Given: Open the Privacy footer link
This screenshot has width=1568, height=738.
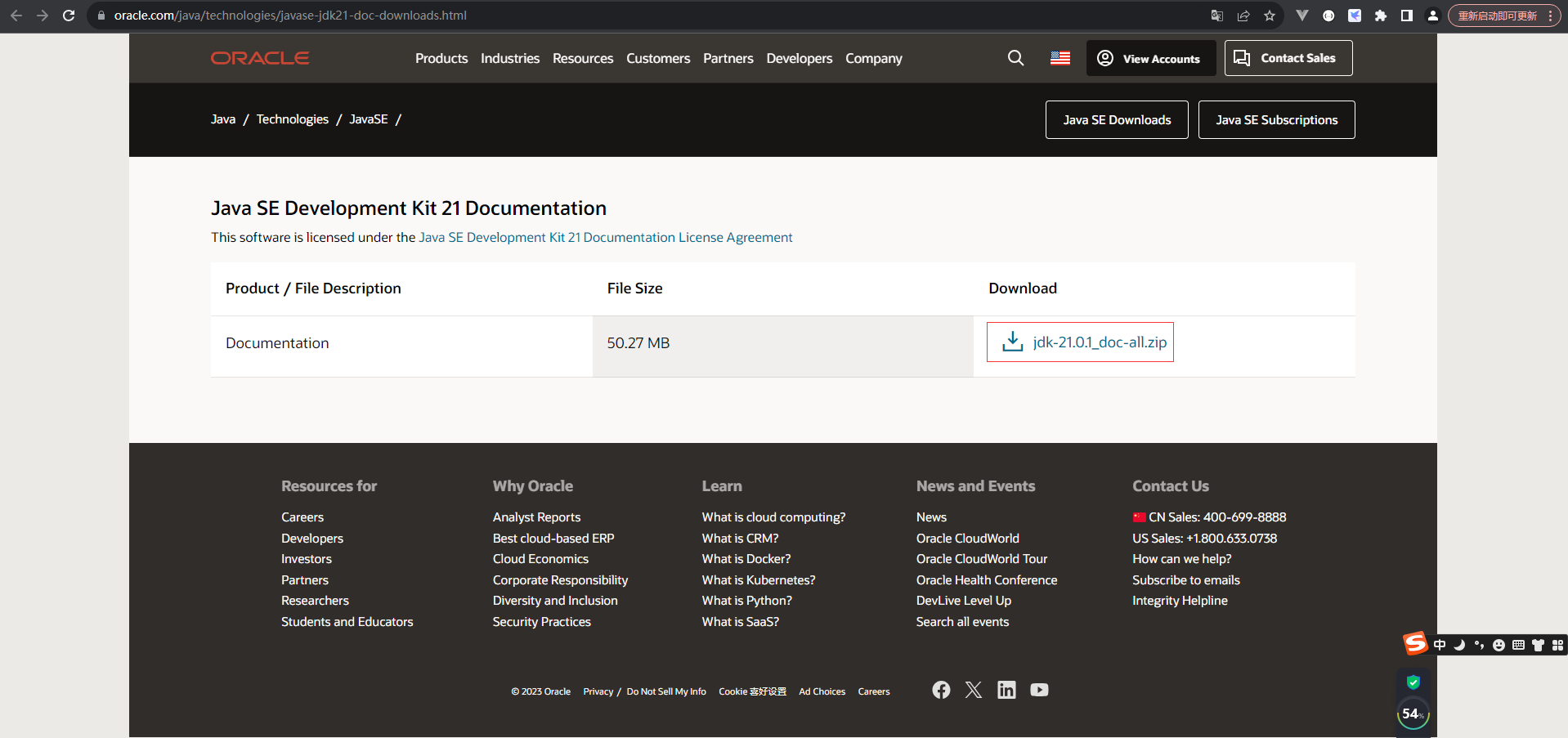Looking at the screenshot, I should tap(598, 691).
